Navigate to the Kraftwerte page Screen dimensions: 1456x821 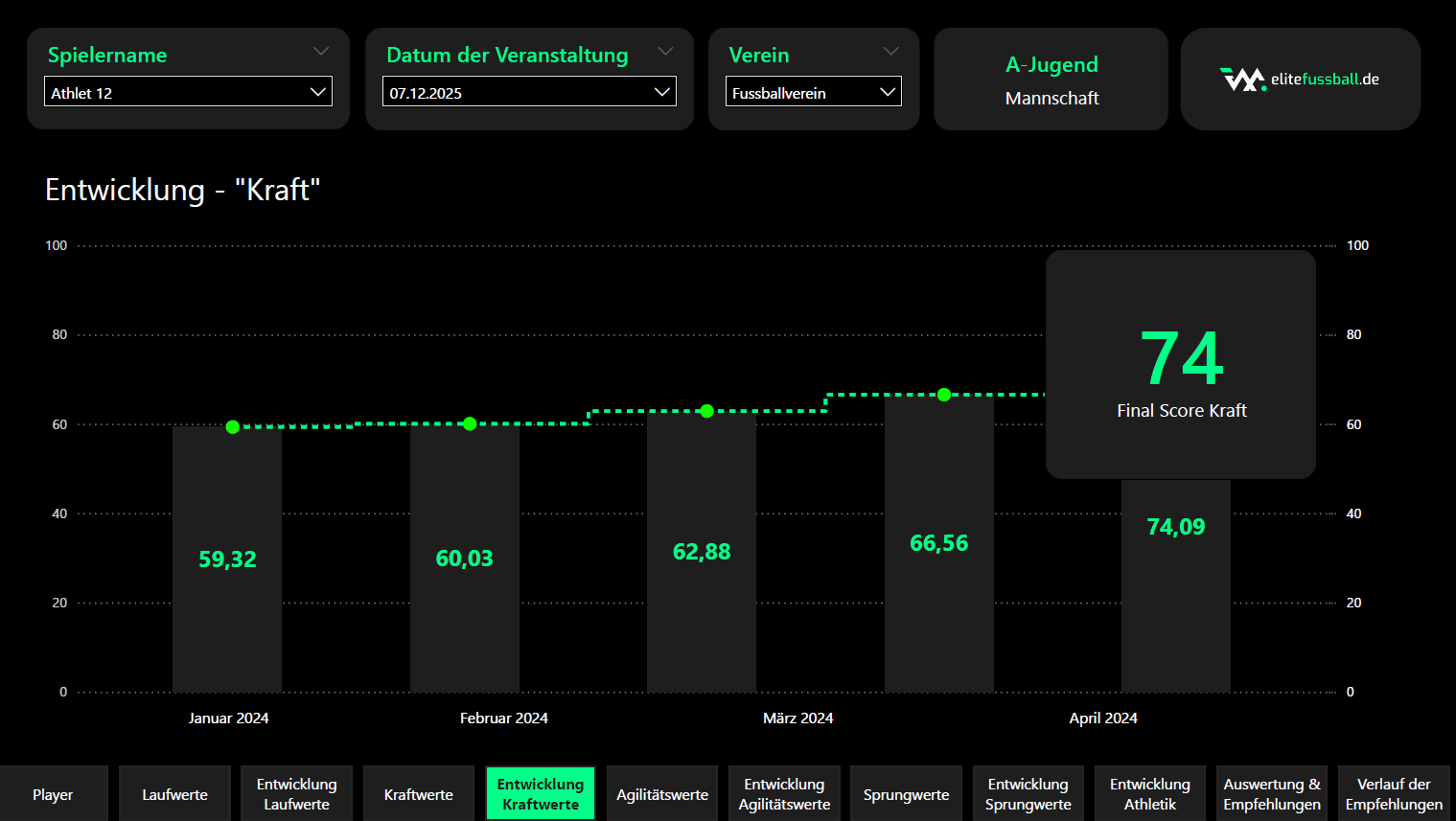coord(418,794)
